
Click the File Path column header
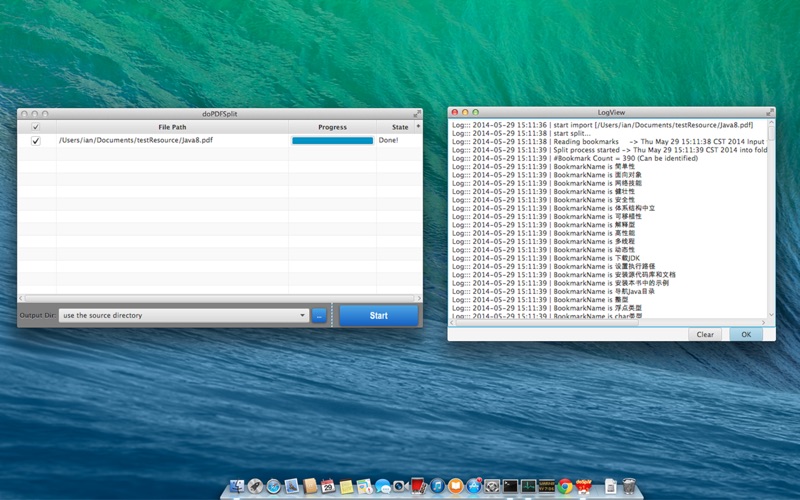coord(172,127)
